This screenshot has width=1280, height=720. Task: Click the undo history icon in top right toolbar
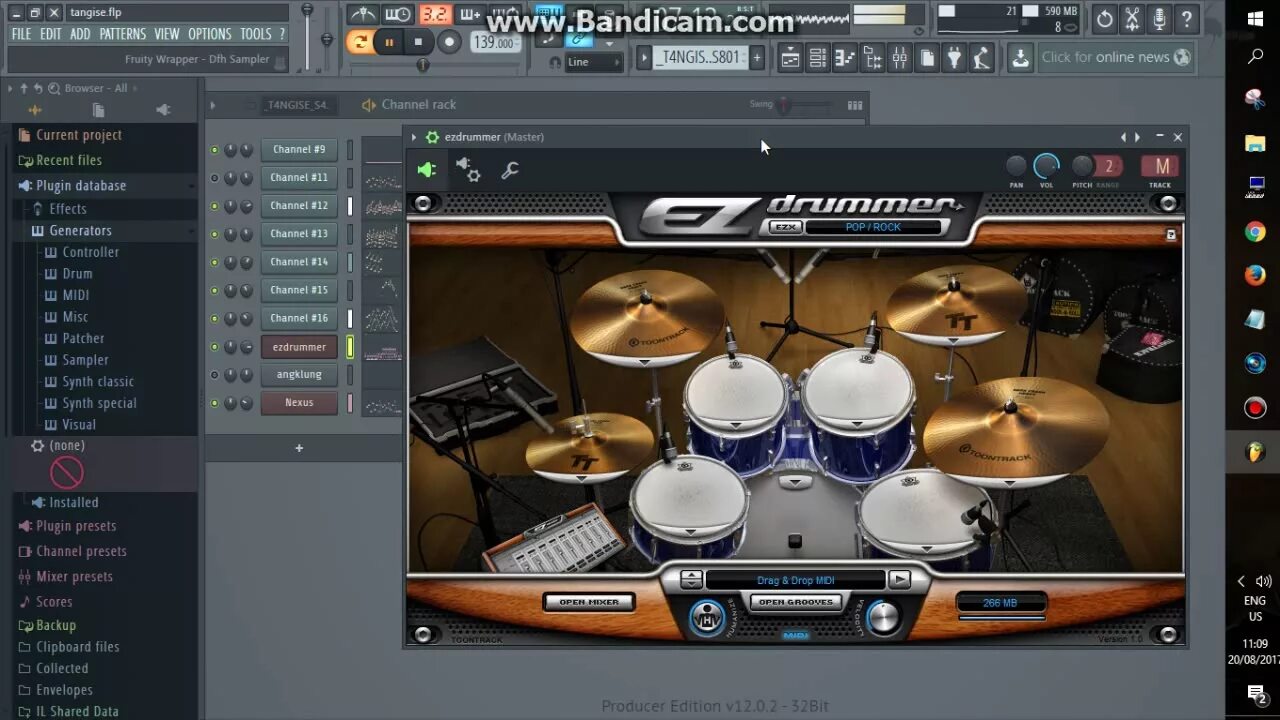(1105, 18)
